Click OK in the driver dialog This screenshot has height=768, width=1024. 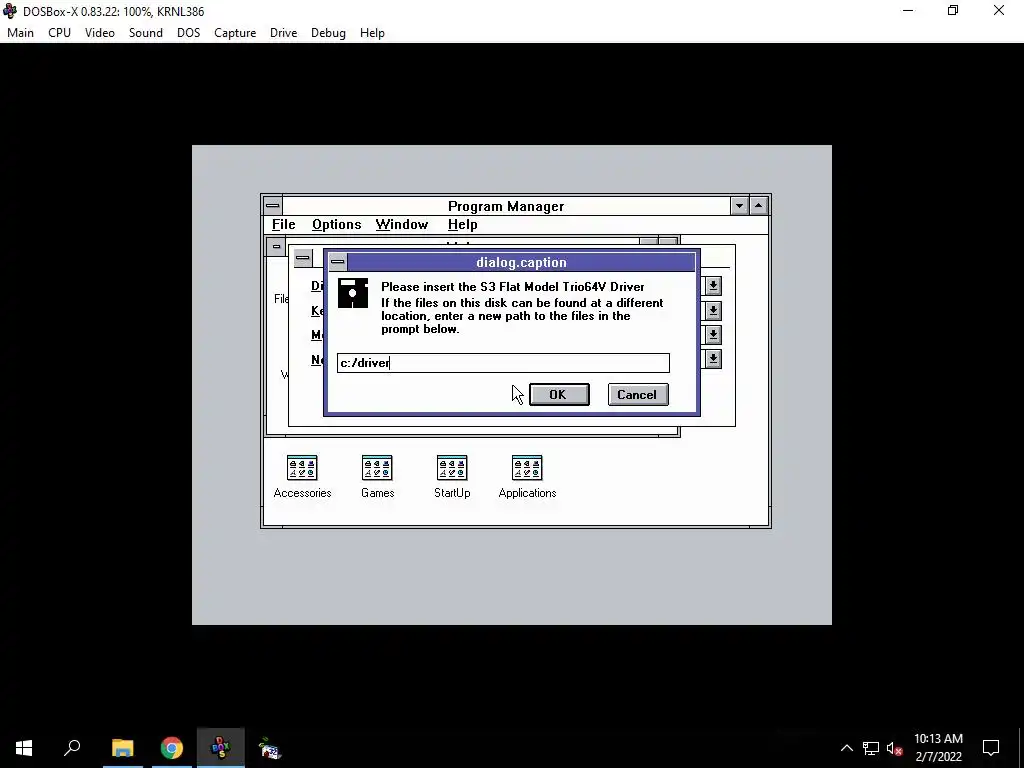tap(559, 394)
